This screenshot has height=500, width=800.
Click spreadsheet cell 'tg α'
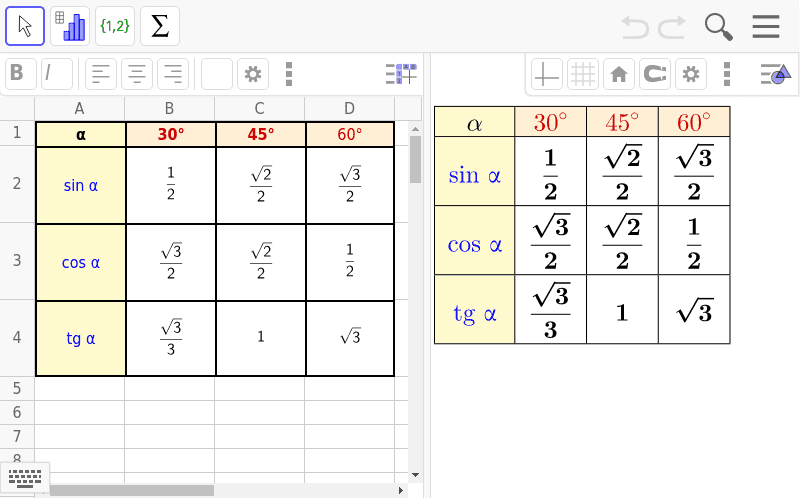(81, 338)
